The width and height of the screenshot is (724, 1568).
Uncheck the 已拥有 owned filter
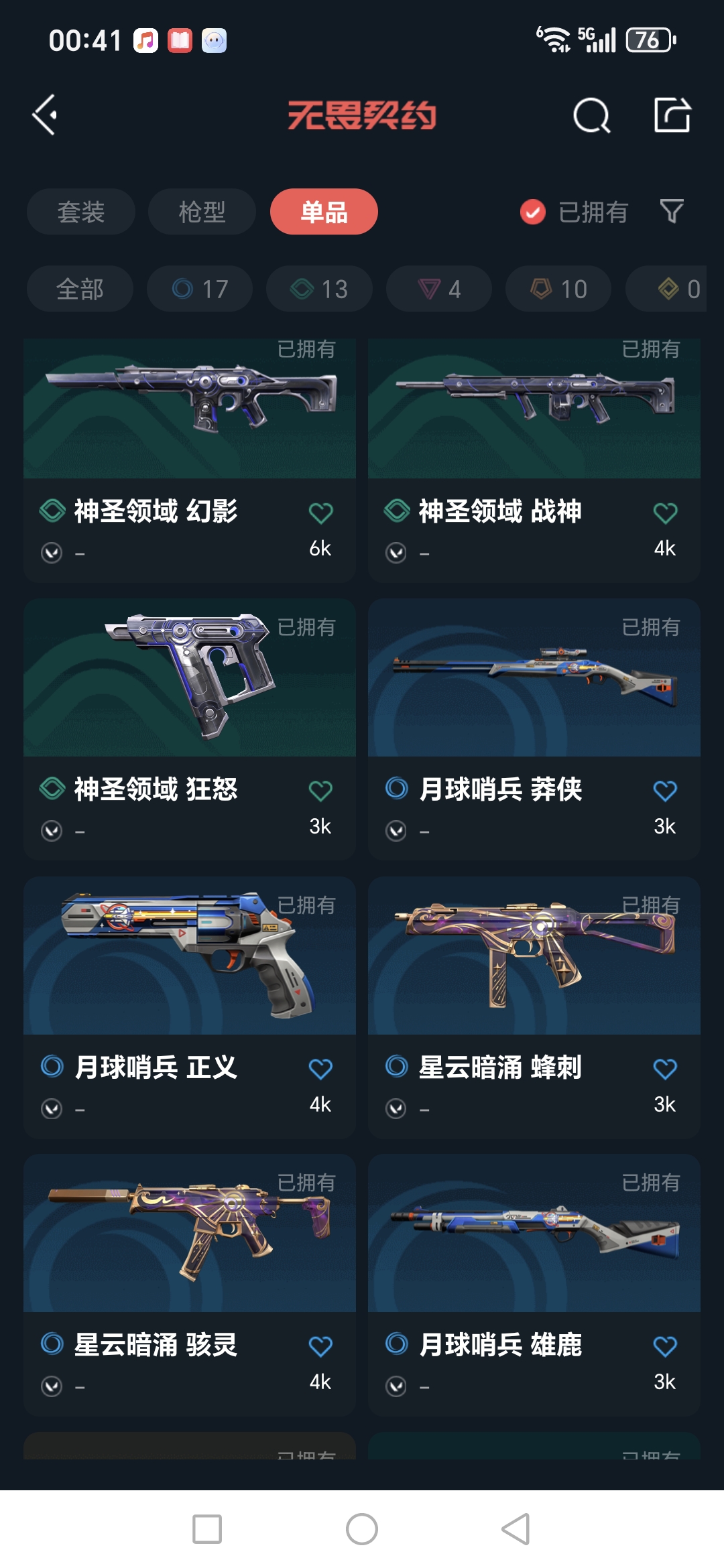tap(533, 212)
